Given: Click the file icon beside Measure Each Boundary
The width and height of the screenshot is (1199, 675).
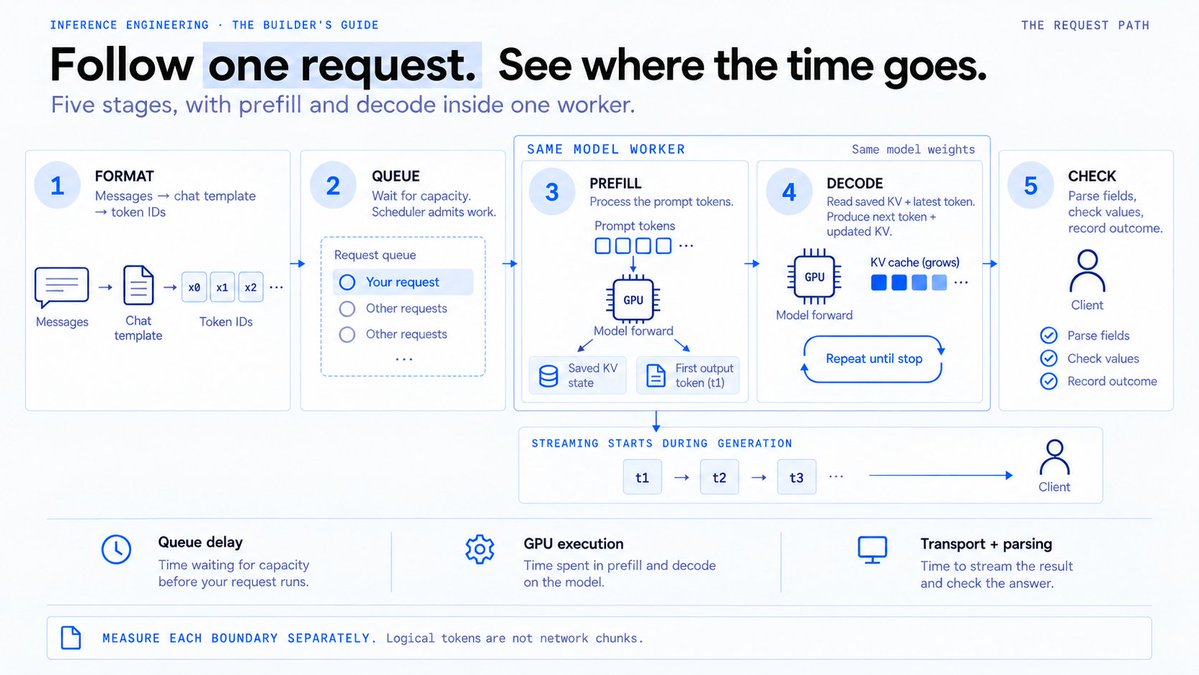Looking at the screenshot, I should 71,638.
